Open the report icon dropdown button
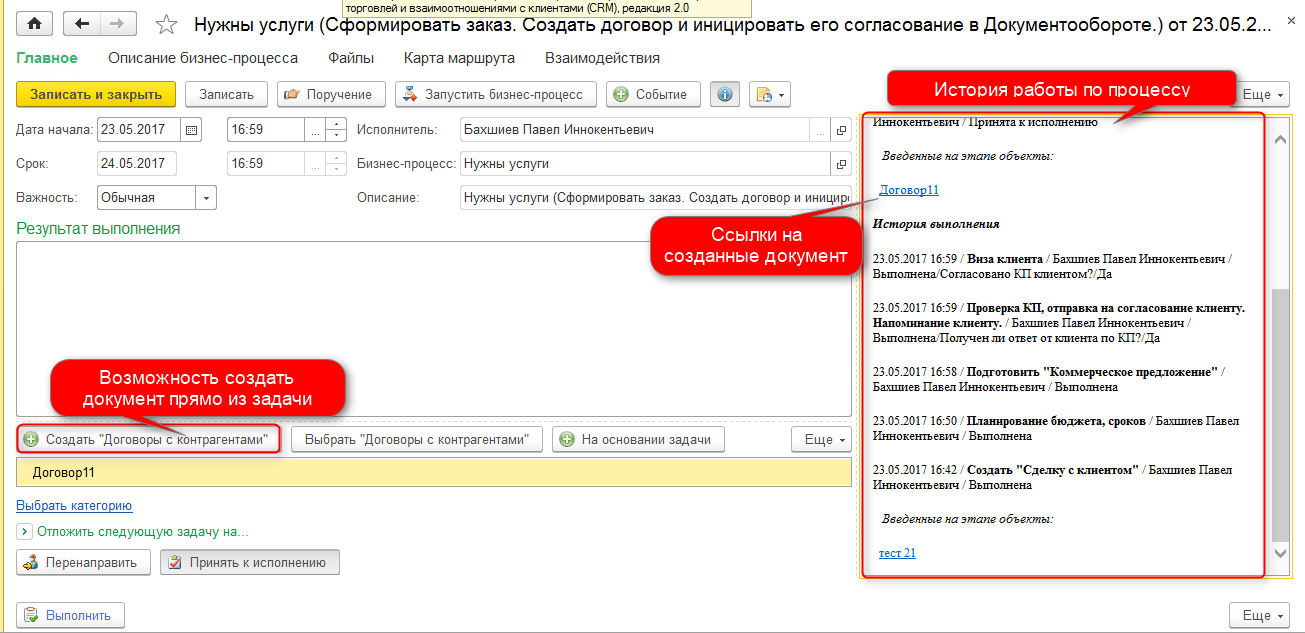Screen dimensions: 1305x633 click(769, 94)
